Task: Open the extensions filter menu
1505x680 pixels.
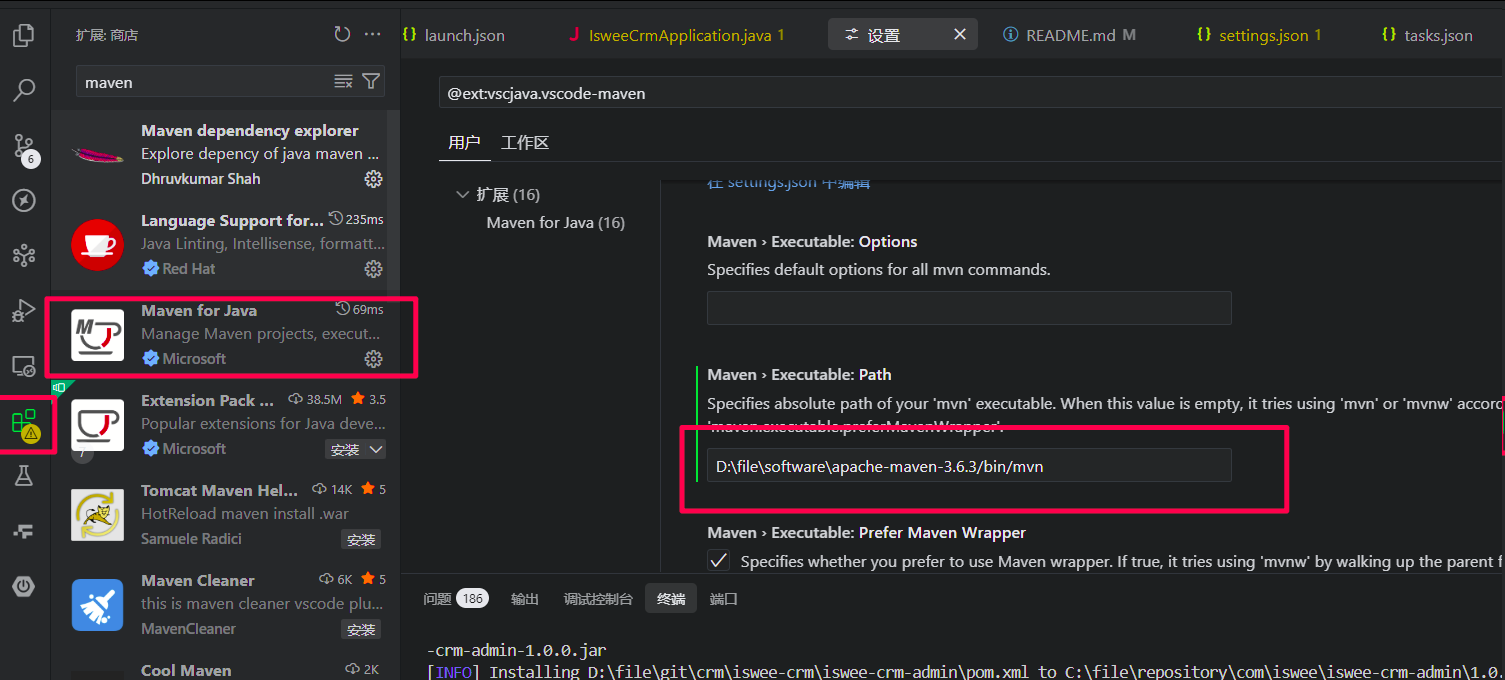Action: pyautogui.click(x=371, y=81)
